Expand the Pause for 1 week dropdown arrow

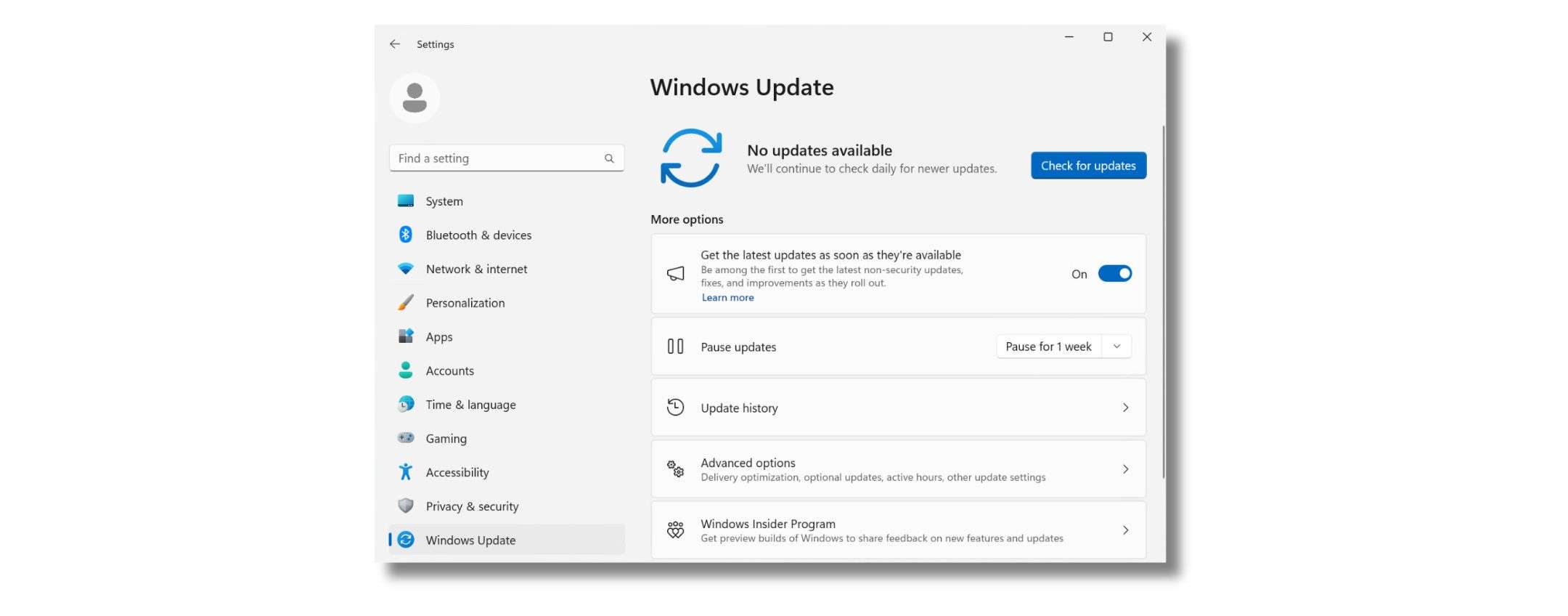1116,346
